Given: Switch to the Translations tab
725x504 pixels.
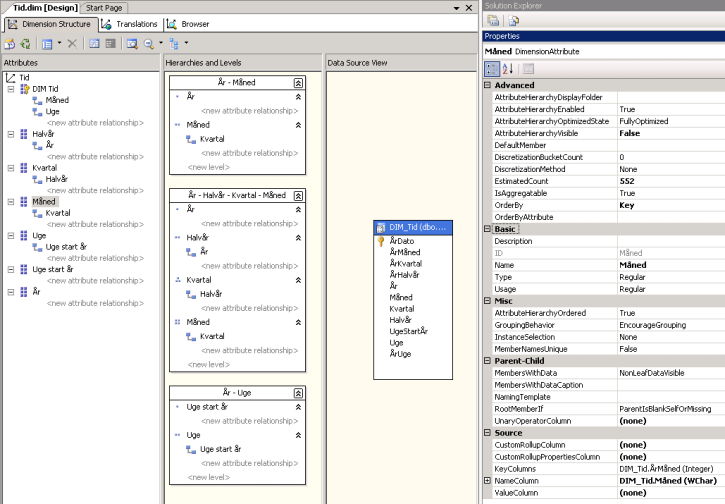Looking at the screenshot, I should pyautogui.click(x=129, y=24).
